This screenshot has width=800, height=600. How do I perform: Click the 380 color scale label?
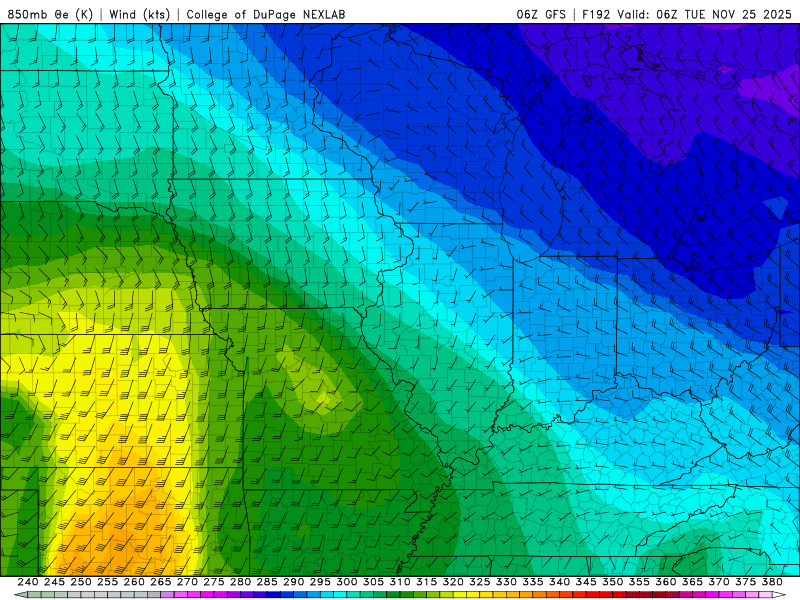click(x=771, y=582)
